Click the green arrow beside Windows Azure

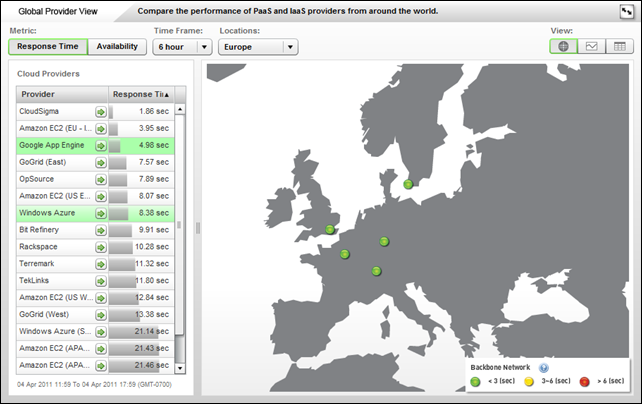[x=100, y=213]
